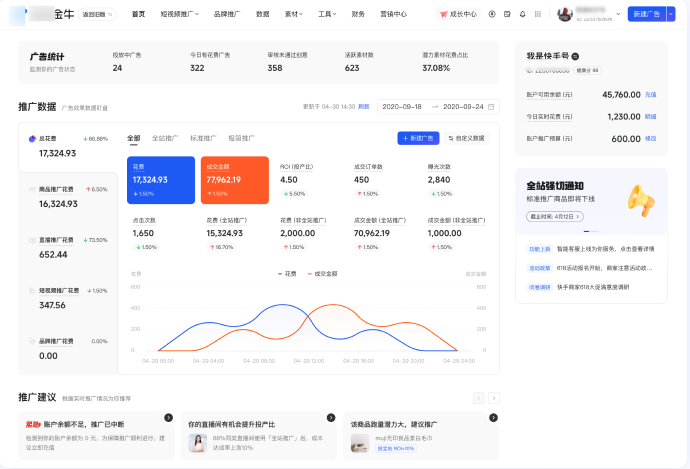Click 充值 link next to account balance
Viewport: 690px width, 469px height.
click(651, 94)
